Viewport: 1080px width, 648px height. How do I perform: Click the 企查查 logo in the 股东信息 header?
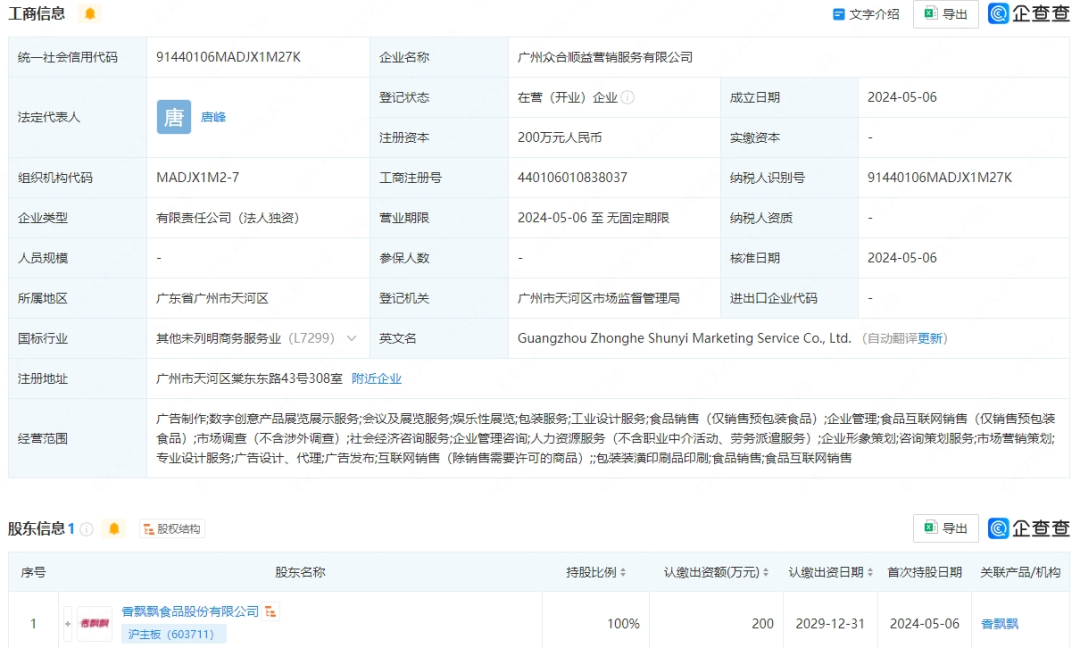tap(1029, 528)
